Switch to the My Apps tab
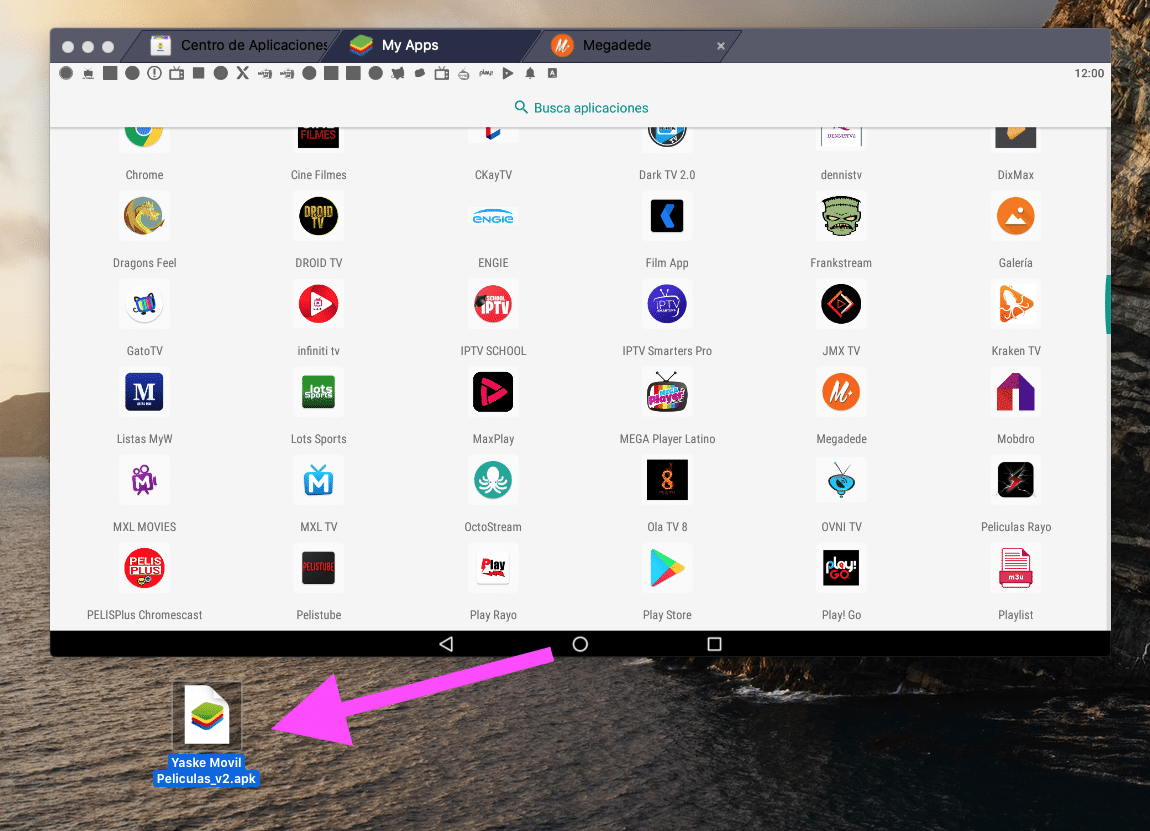1150x831 pixels. coord(410,45)
